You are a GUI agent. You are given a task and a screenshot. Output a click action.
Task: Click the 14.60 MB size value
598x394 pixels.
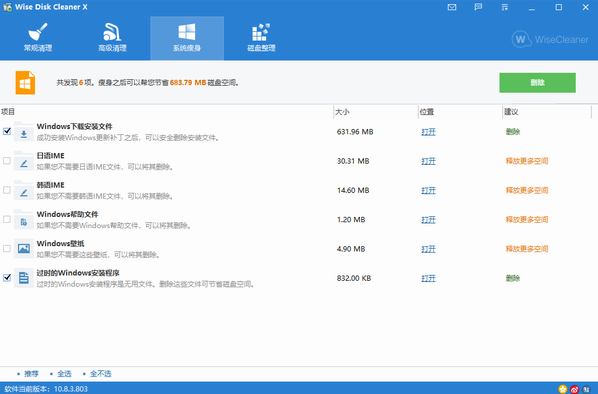click(x=353, y=190)
